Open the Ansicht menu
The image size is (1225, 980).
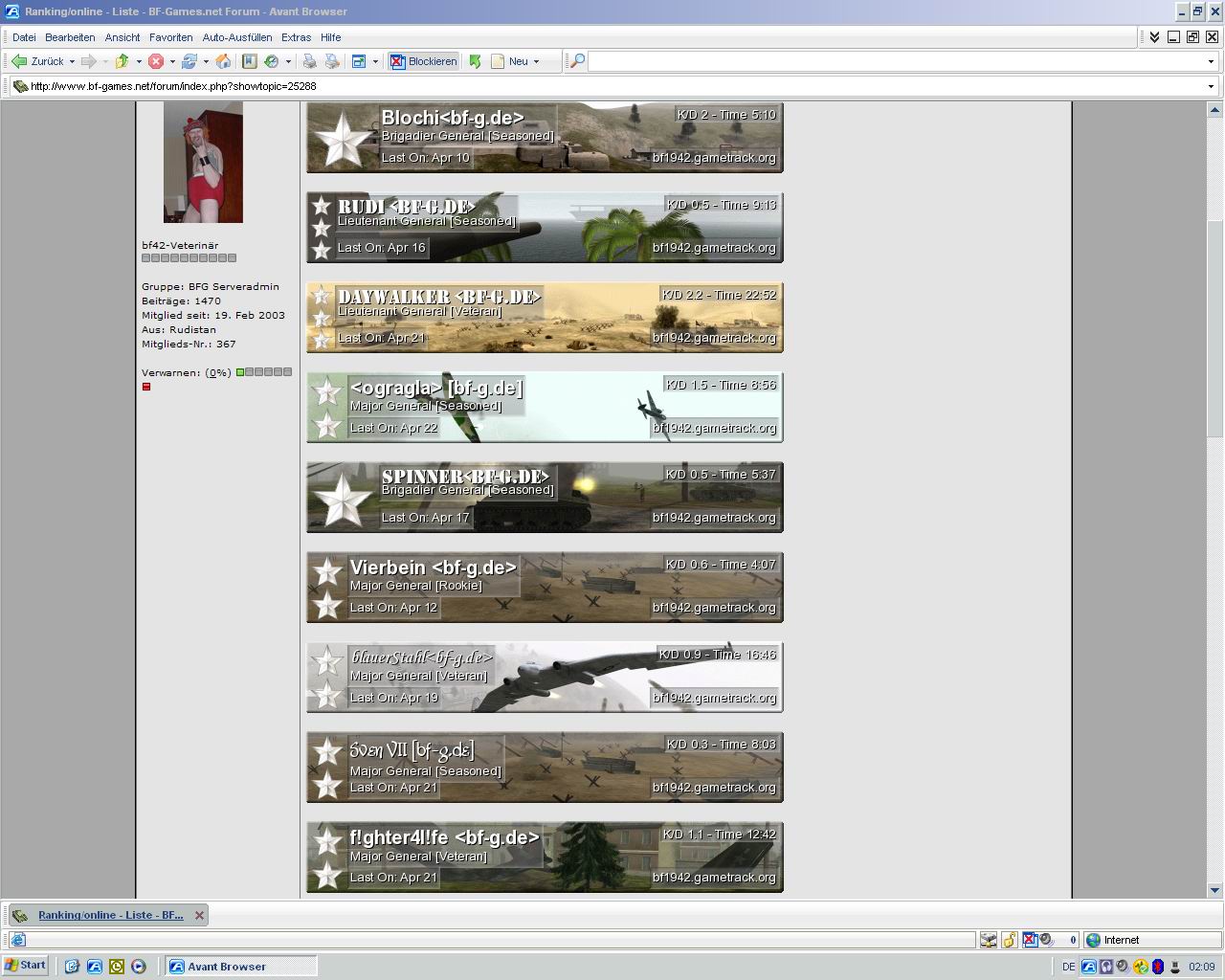[122, 37]
